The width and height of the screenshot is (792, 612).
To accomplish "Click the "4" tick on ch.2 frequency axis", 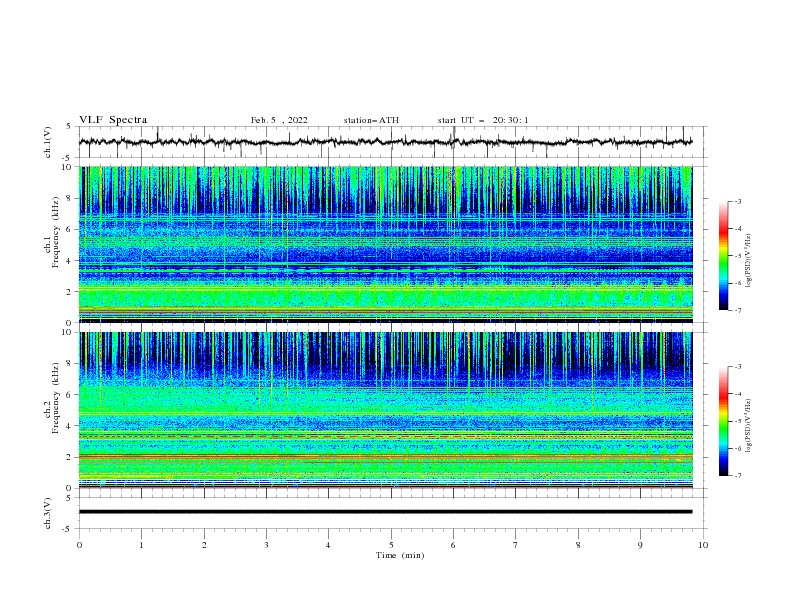I will [x=69, y=426].
